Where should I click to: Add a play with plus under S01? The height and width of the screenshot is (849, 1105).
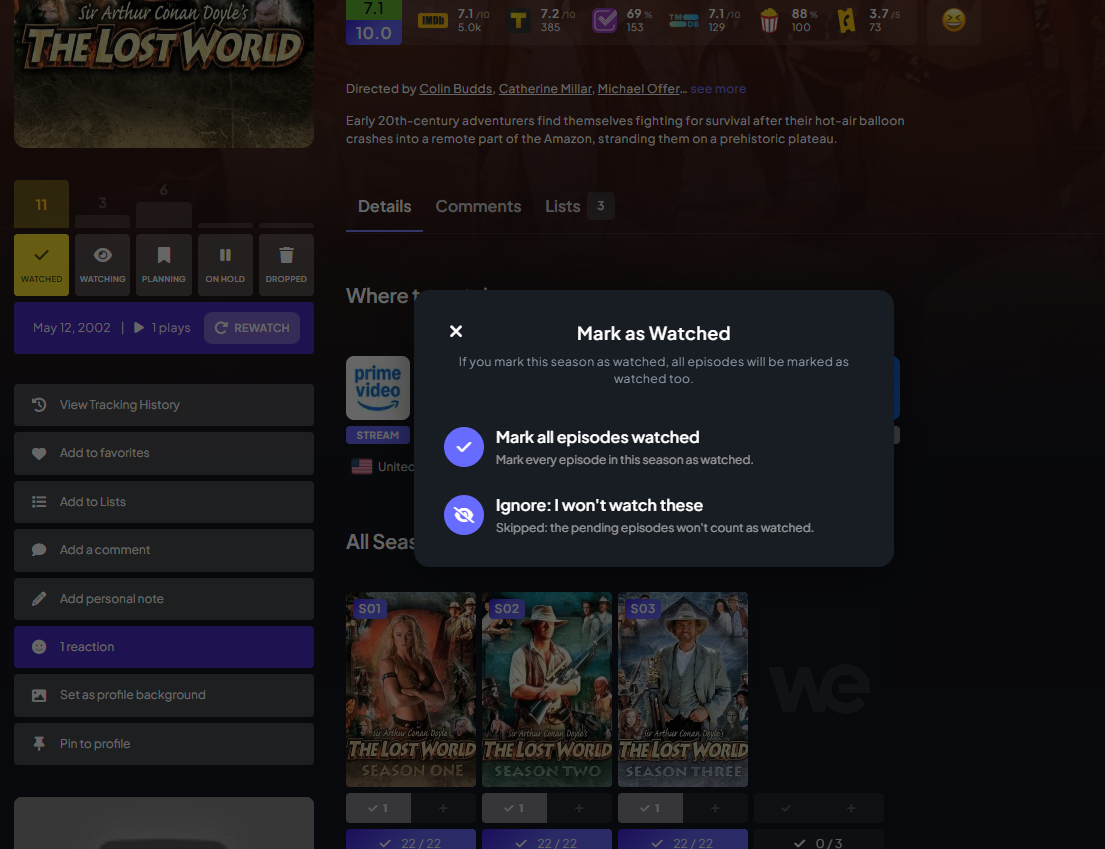click(x=443, y=808)
